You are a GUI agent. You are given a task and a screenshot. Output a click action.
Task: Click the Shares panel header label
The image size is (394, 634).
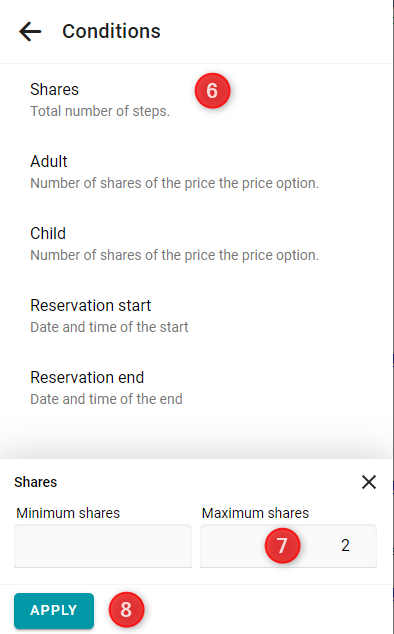pos(36,482)
